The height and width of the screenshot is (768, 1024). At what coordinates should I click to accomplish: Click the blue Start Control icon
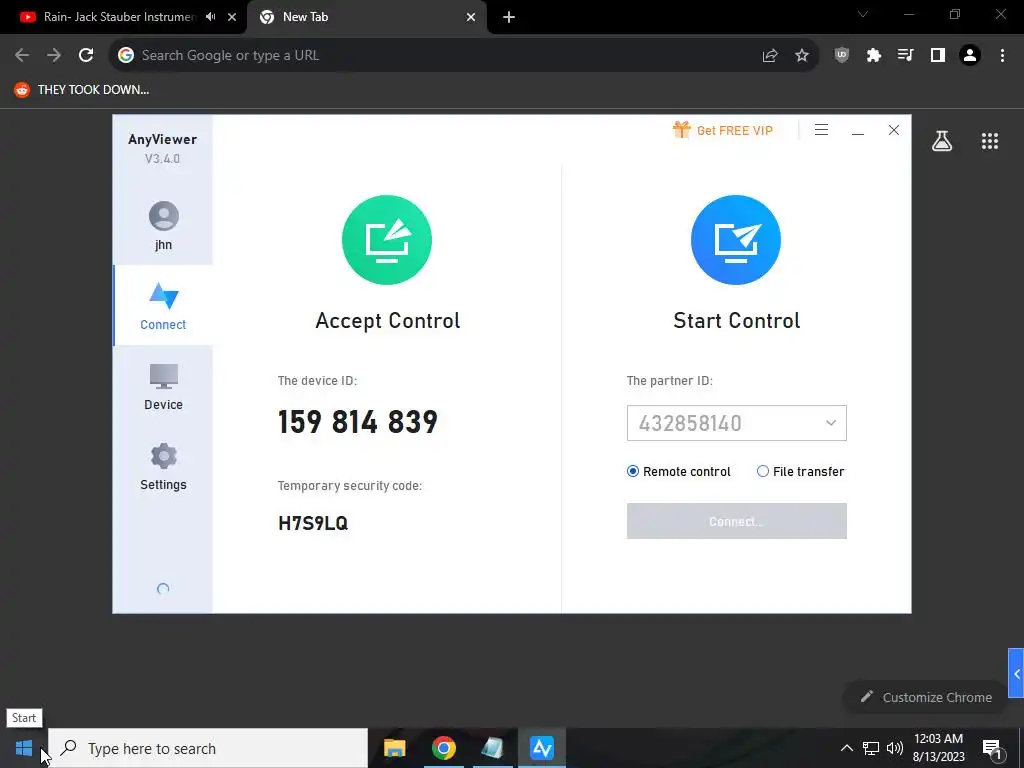(736, 240)
